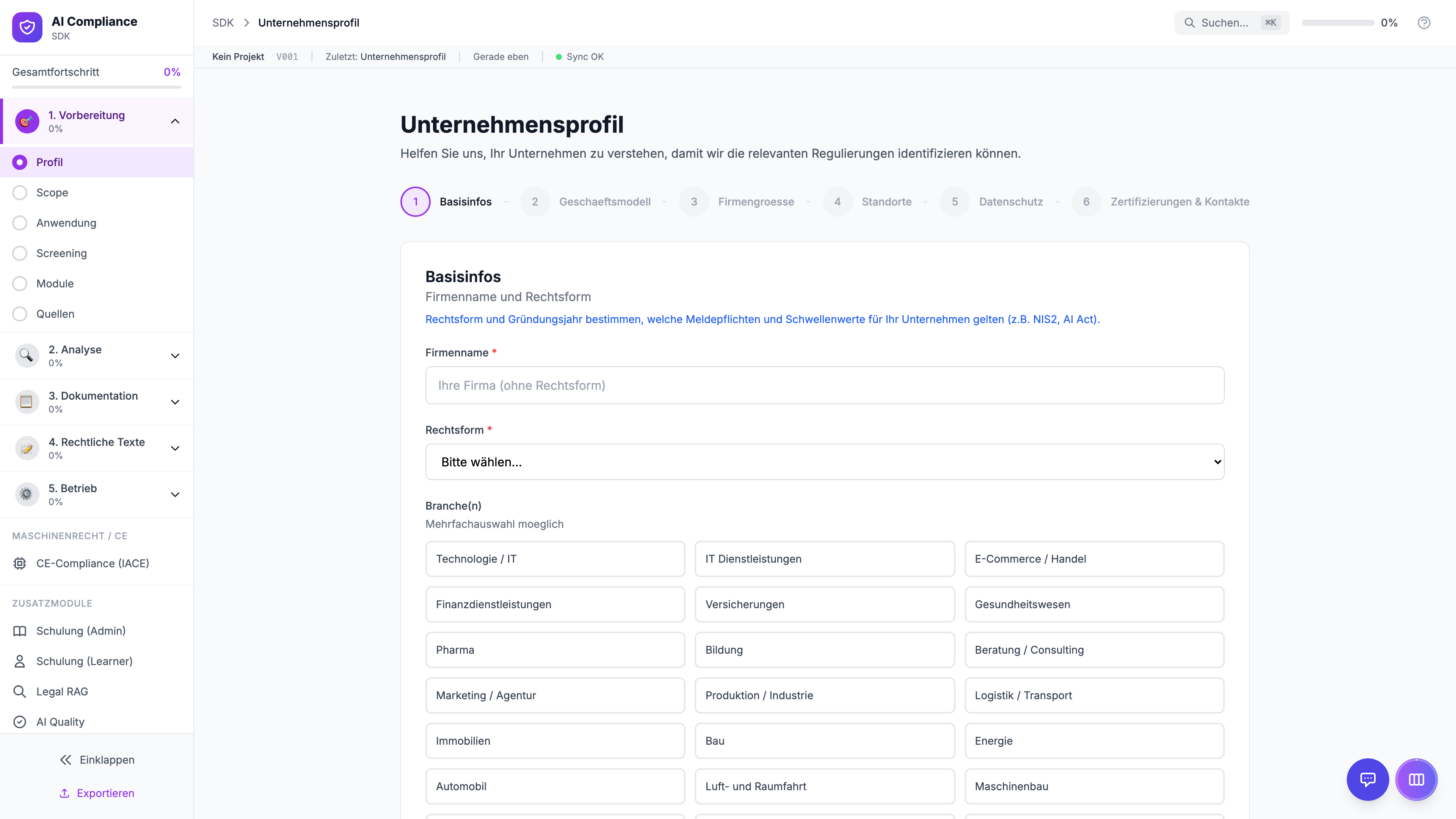Select the Scope radio item
The width and height of the screenshot is (1456, 819).
point(20,193)
